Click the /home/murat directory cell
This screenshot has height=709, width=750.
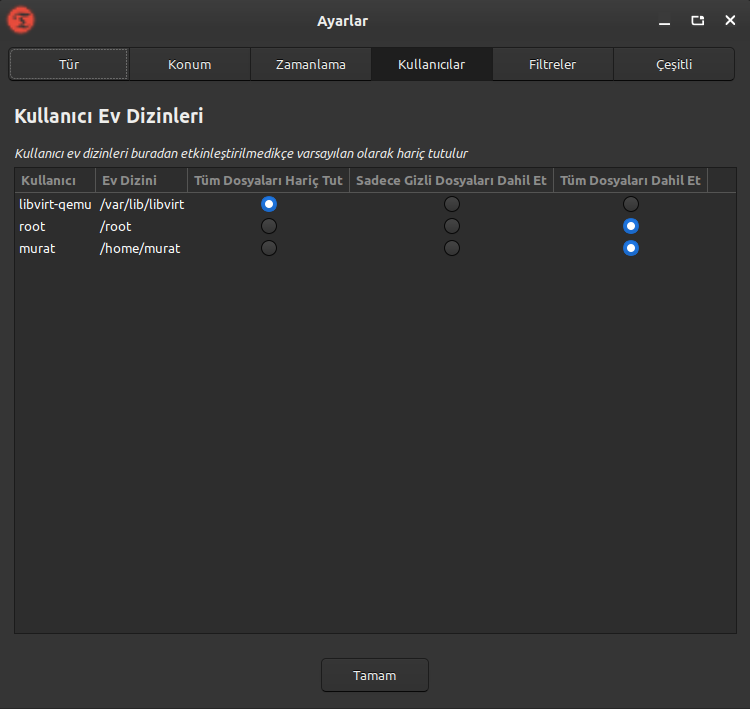coord(140,248)
